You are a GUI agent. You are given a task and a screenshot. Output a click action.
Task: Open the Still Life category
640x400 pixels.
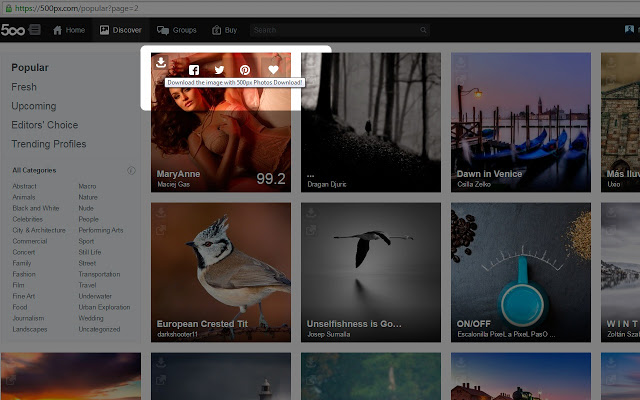point(90,252)
